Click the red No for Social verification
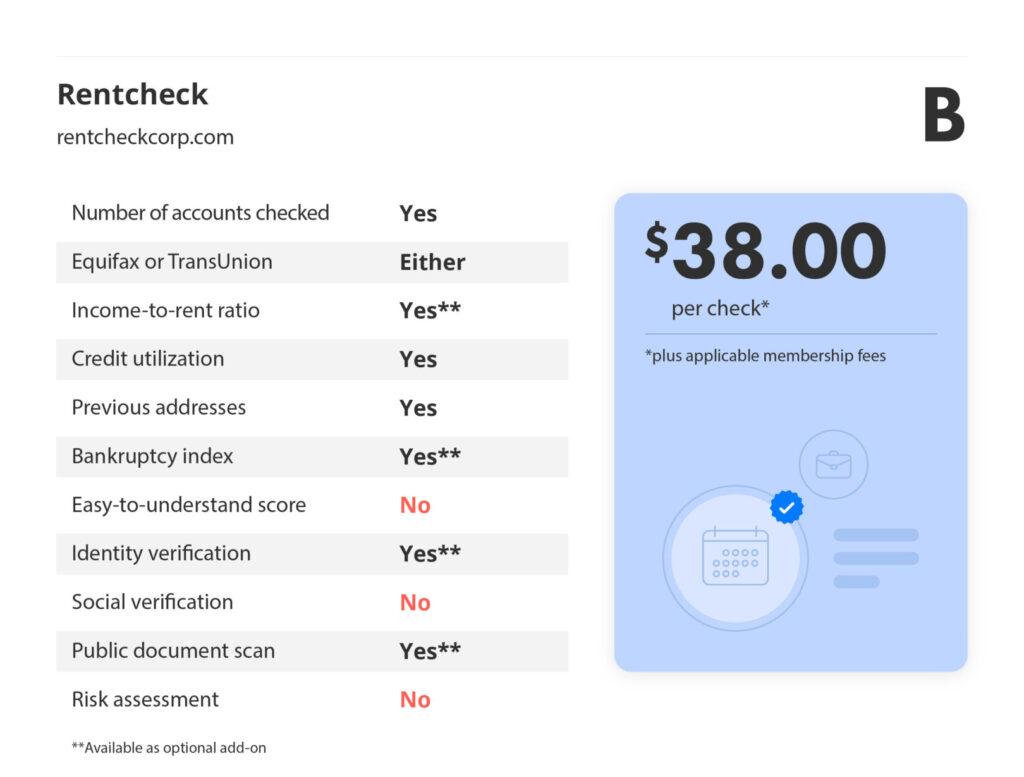Image resolution: width=1024 pixels, height=777 pixels. coord(415,602)
